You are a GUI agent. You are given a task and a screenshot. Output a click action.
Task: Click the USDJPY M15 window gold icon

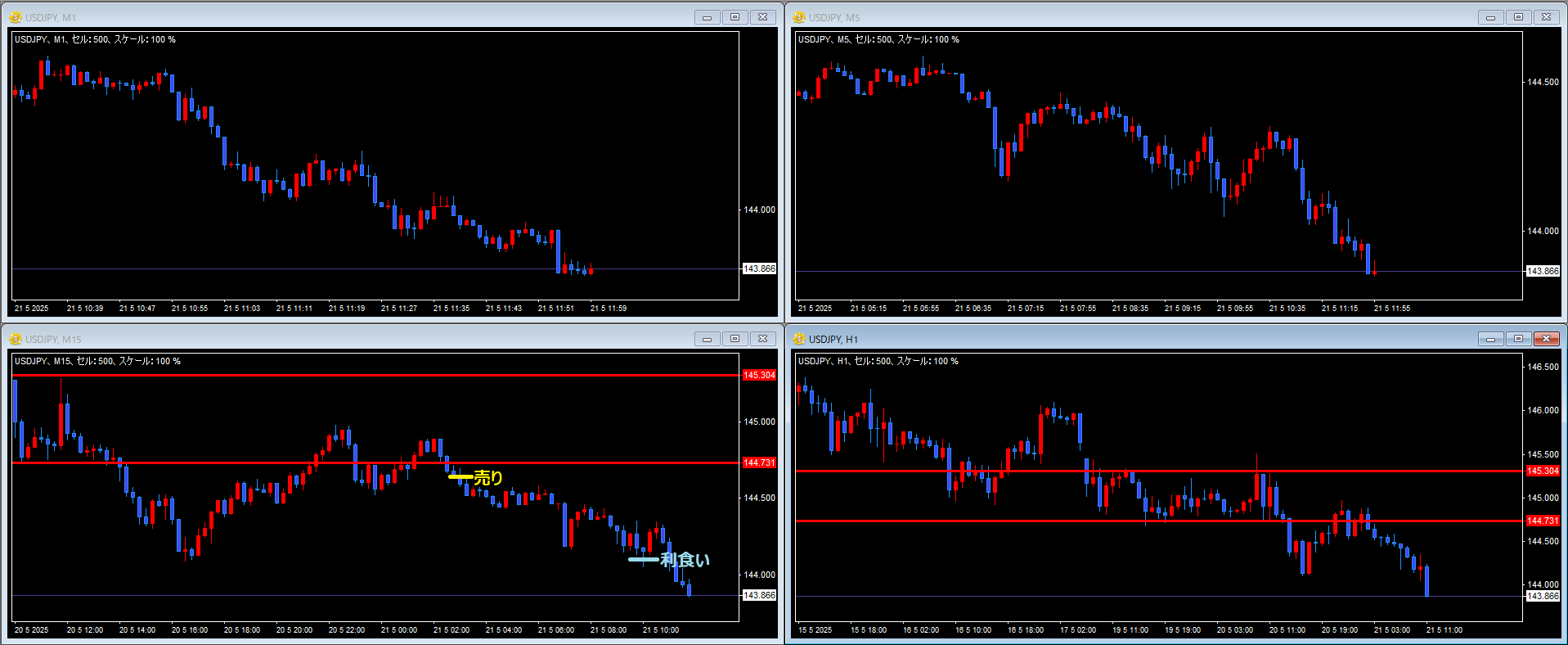click(16, 339)
